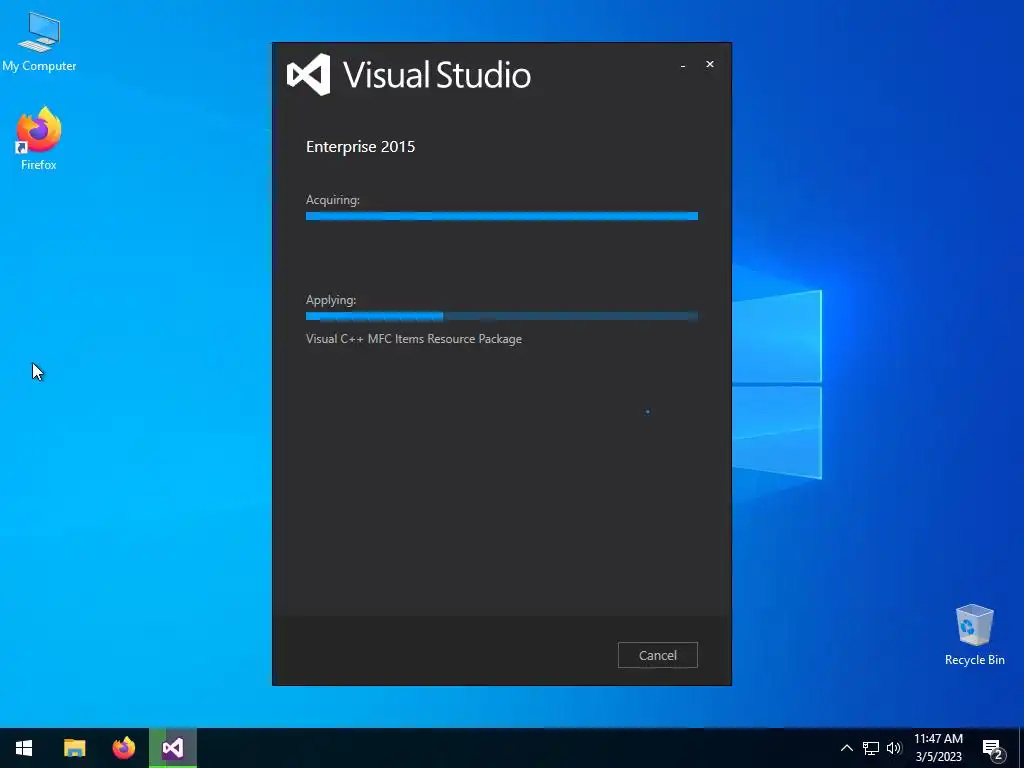Open clock showing 11:47 AM
This screenshot has height=768, width=1024.
pyautogui.click(x=938, y=748)
